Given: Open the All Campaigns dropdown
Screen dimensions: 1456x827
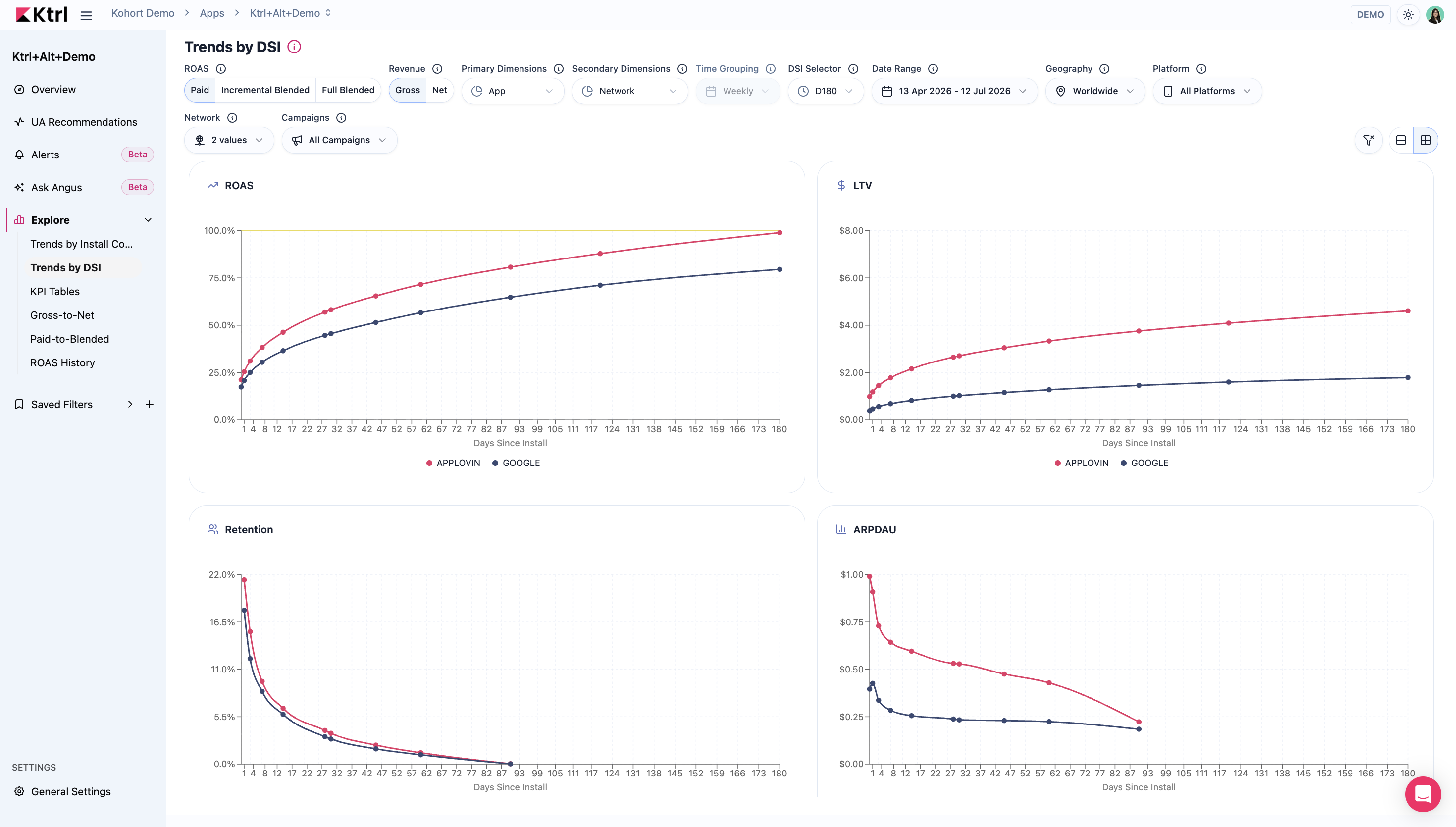Looking at the screenshot, I should click(x=339, y=140).
